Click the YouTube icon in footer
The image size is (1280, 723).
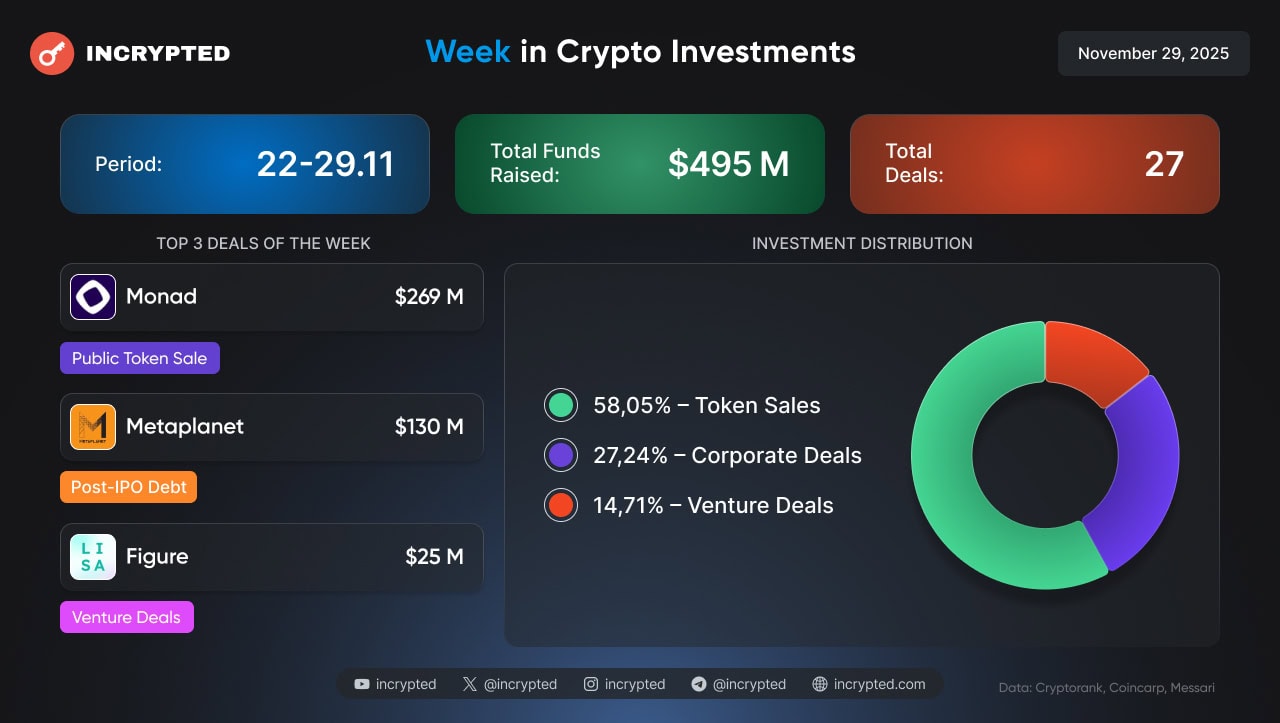point(362,685)
